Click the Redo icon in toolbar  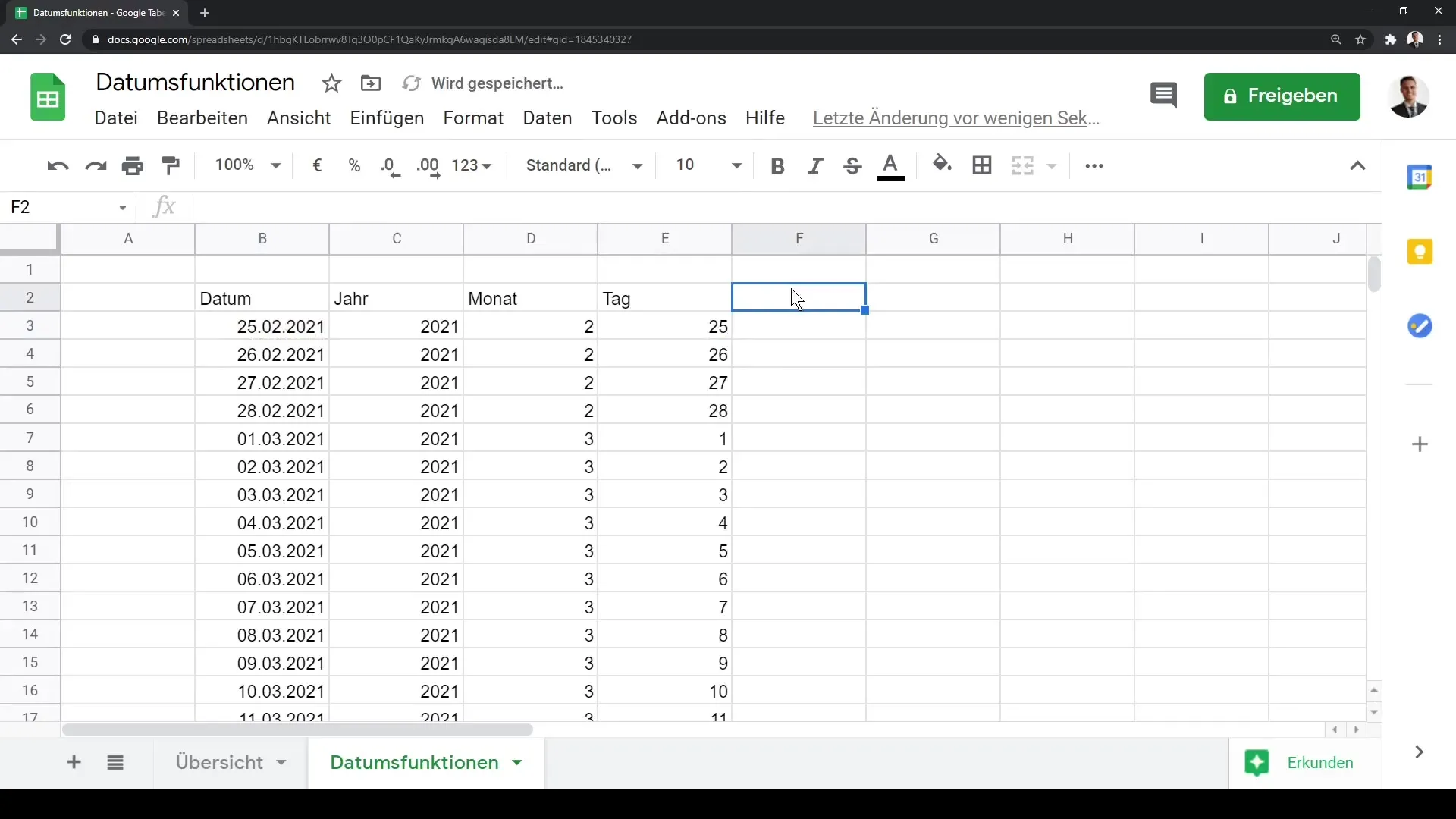pos(96,166)
